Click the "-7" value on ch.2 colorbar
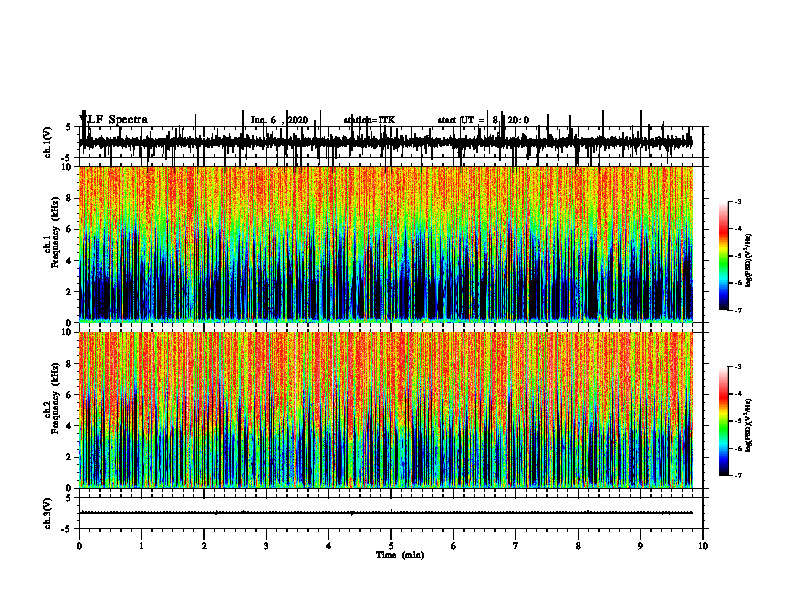 tap(738, 476)
